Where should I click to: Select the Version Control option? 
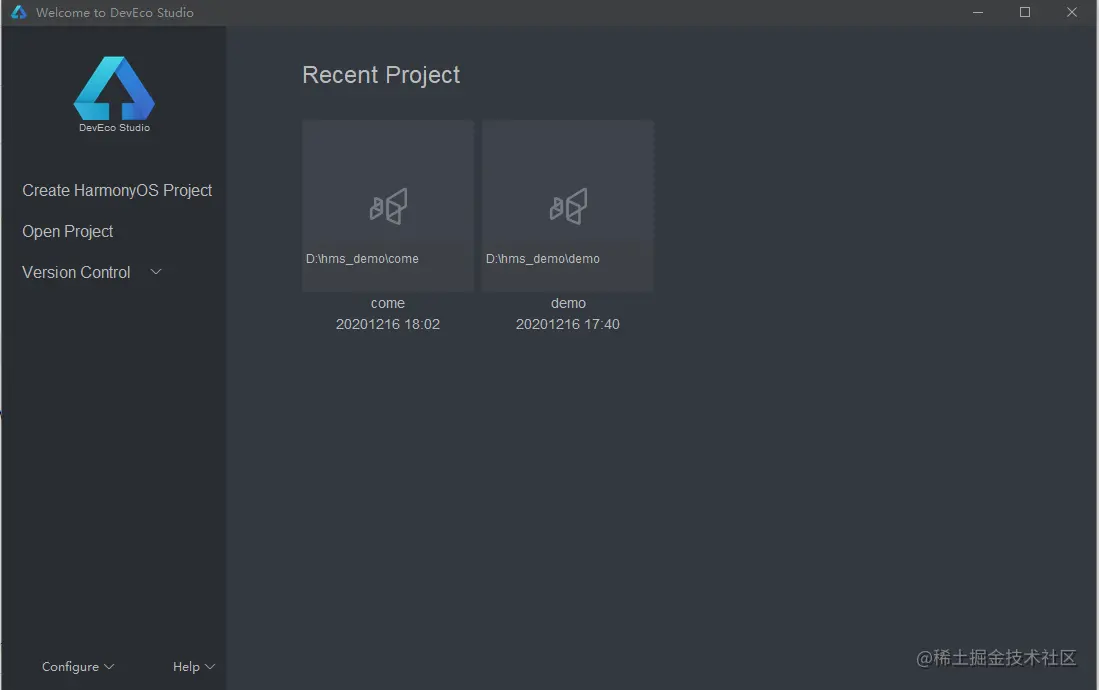coord(76,272)
